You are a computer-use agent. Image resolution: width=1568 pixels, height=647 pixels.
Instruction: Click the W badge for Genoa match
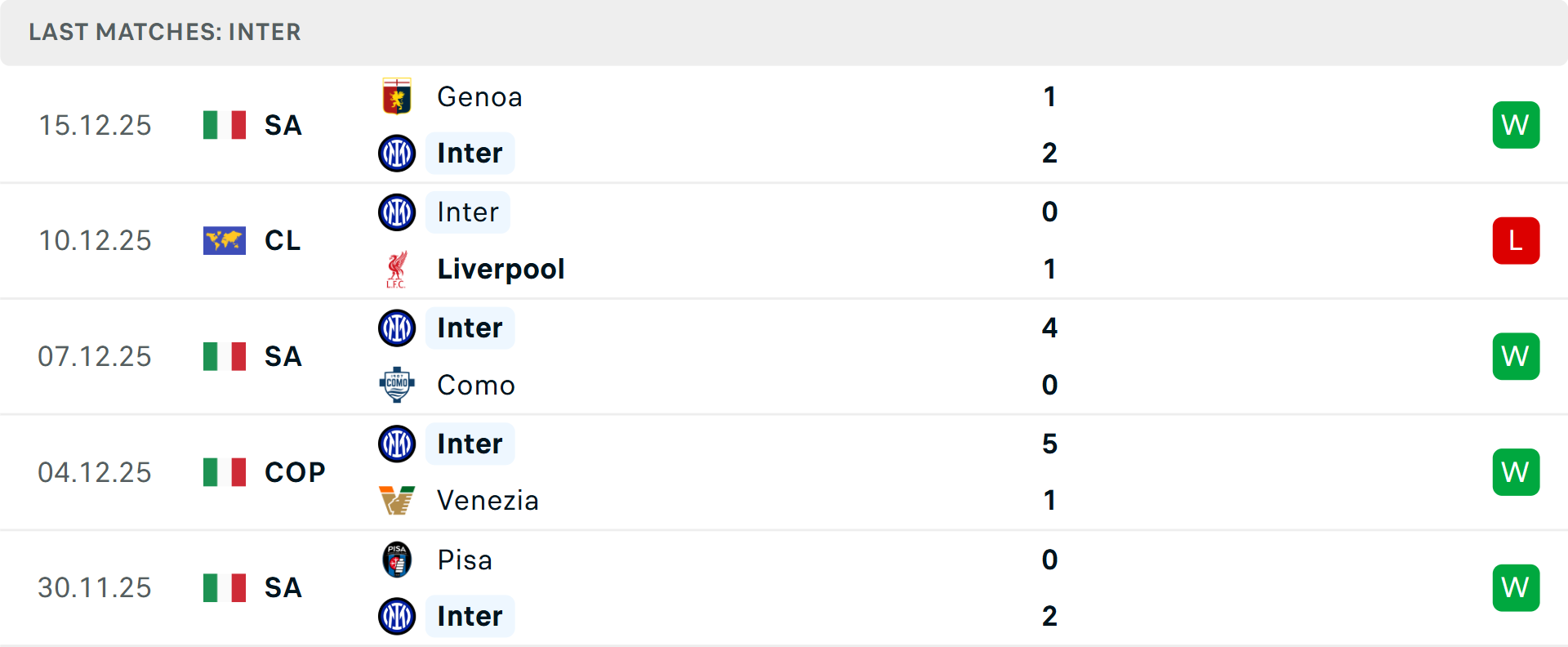[x=1516, y=125]
